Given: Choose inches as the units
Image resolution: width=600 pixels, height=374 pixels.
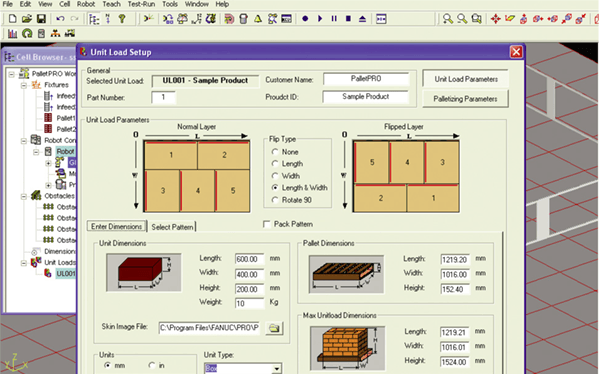Looking at the screenshot, I should pos(152,366).
